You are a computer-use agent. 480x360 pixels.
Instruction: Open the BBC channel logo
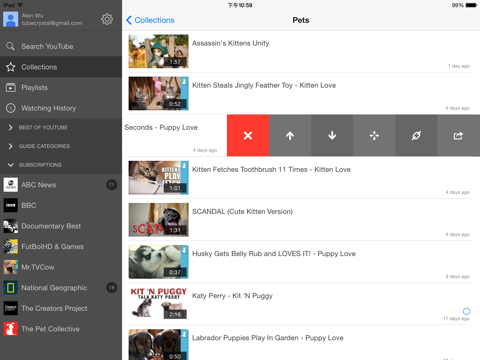click(x=11, y=205)
